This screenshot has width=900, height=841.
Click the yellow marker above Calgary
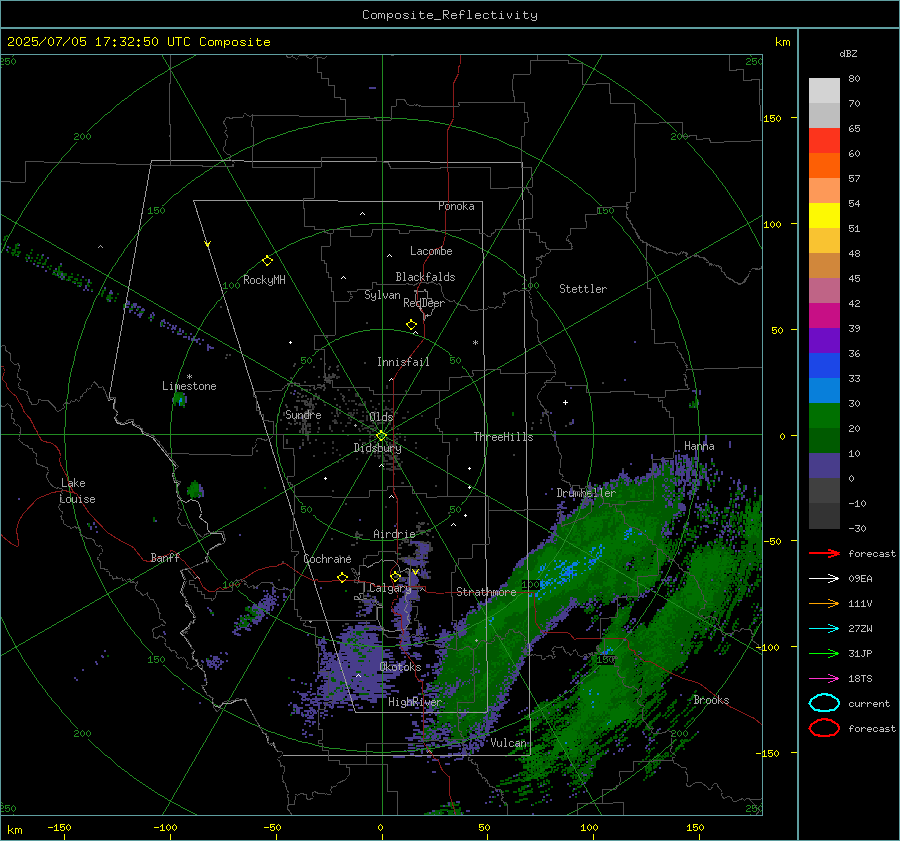pos(395,576)
